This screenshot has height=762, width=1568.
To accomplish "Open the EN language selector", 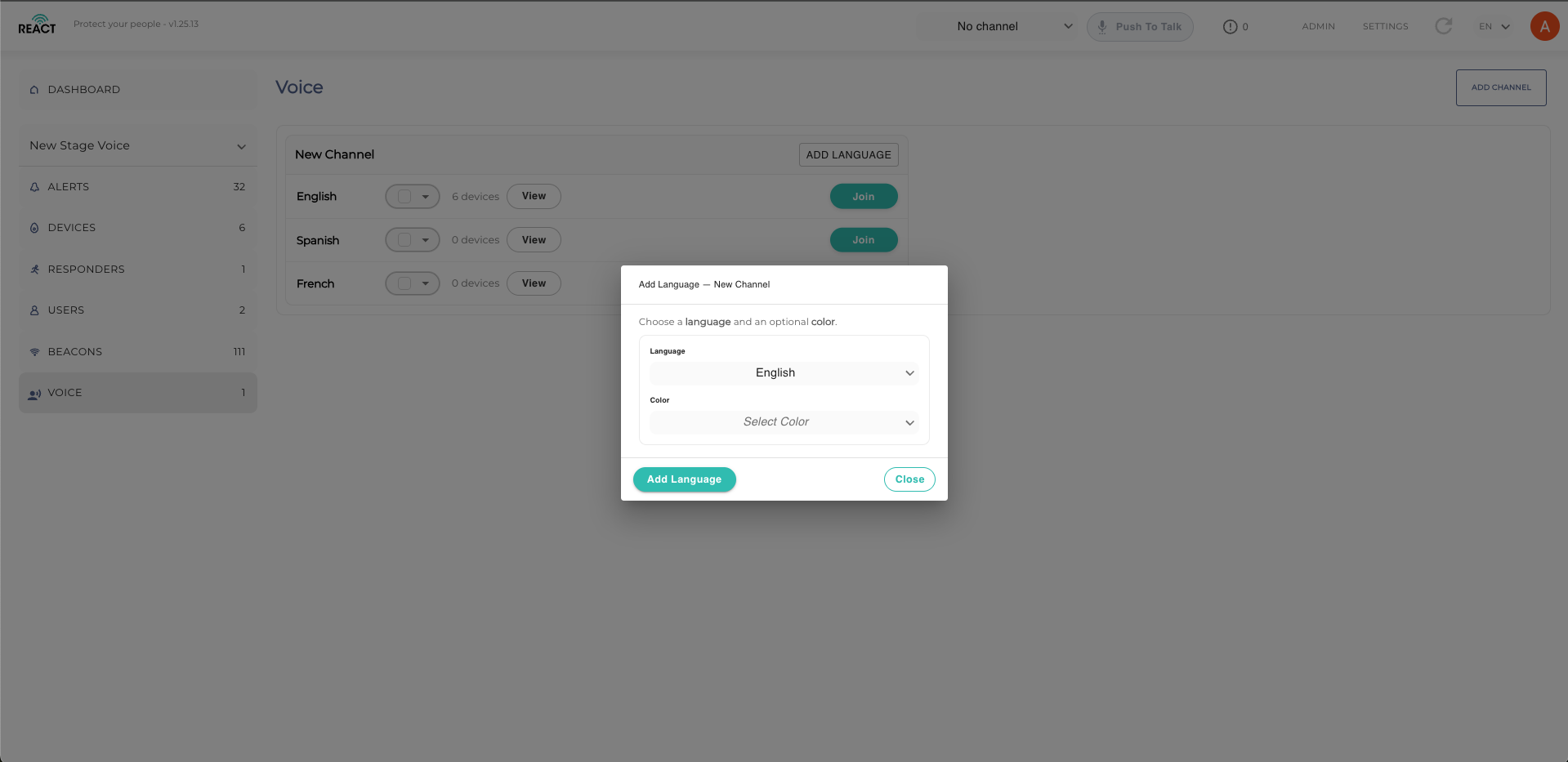I will (x=1494, y=26).
